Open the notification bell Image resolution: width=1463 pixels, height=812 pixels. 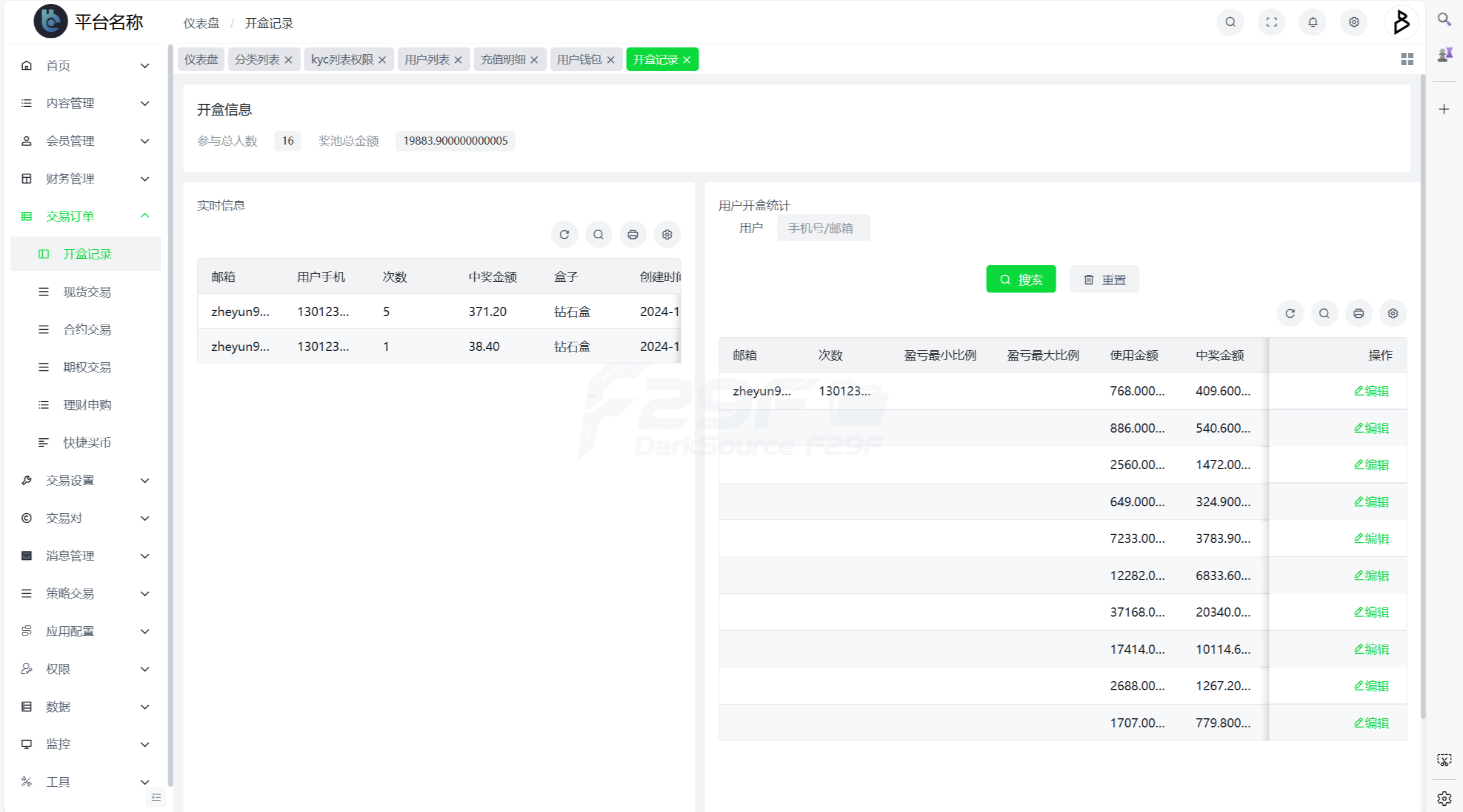click(1312, 22)
